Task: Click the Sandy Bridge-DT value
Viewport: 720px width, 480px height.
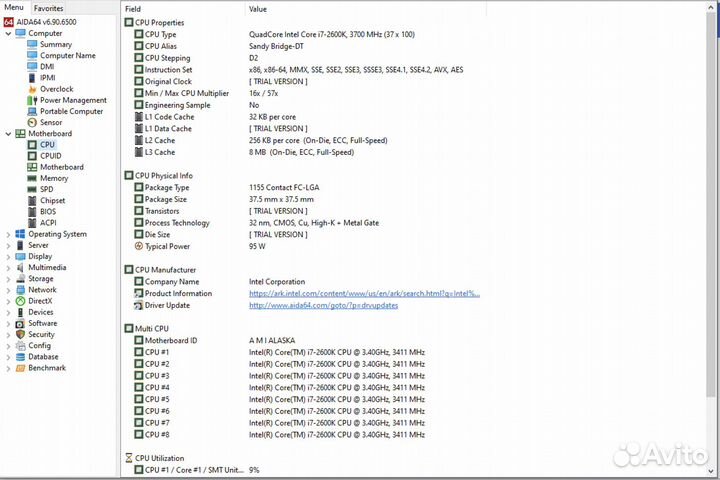Action: tap(276, 46)
